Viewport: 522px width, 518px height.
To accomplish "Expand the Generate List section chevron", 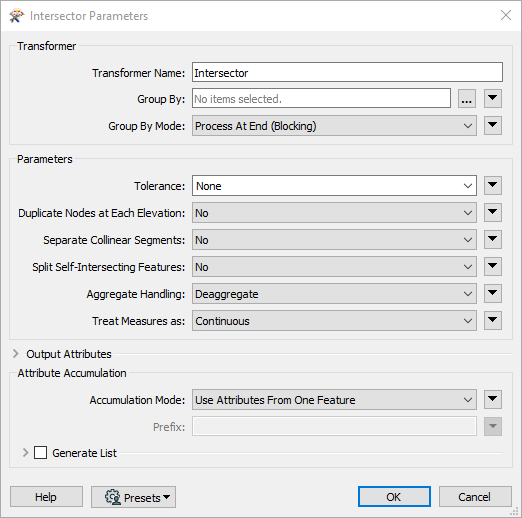I will [x=25, y=453].
